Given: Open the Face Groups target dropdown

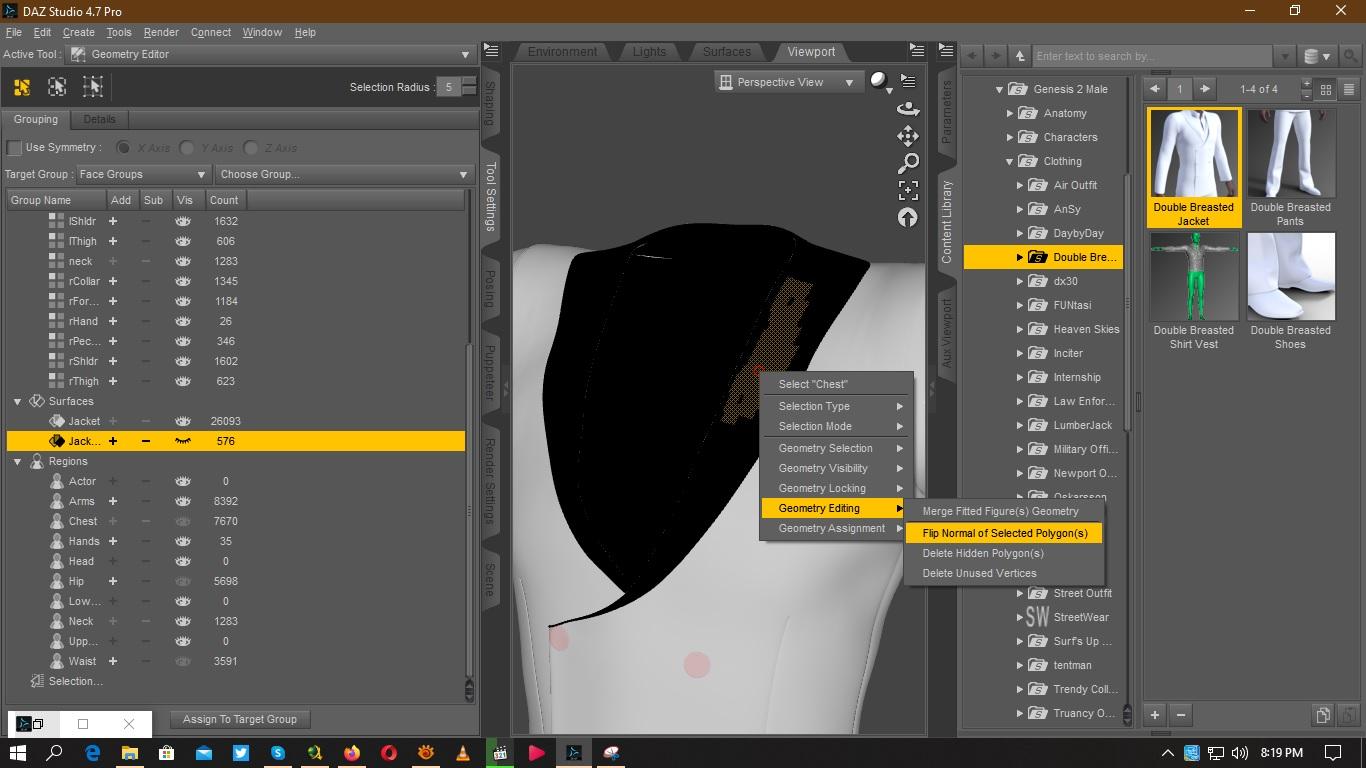Looking at the screenshot, I should (142, 174).
